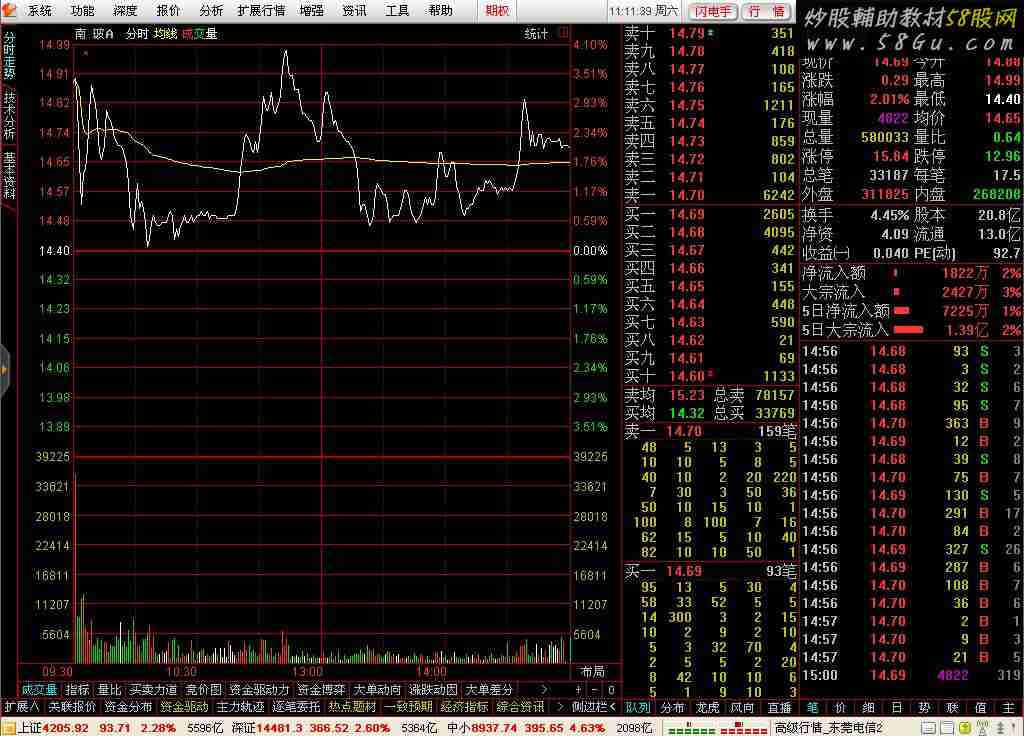Open the 功能 menu
The height and width of the screenshot is (736, 1024).
tap(83, 10)
